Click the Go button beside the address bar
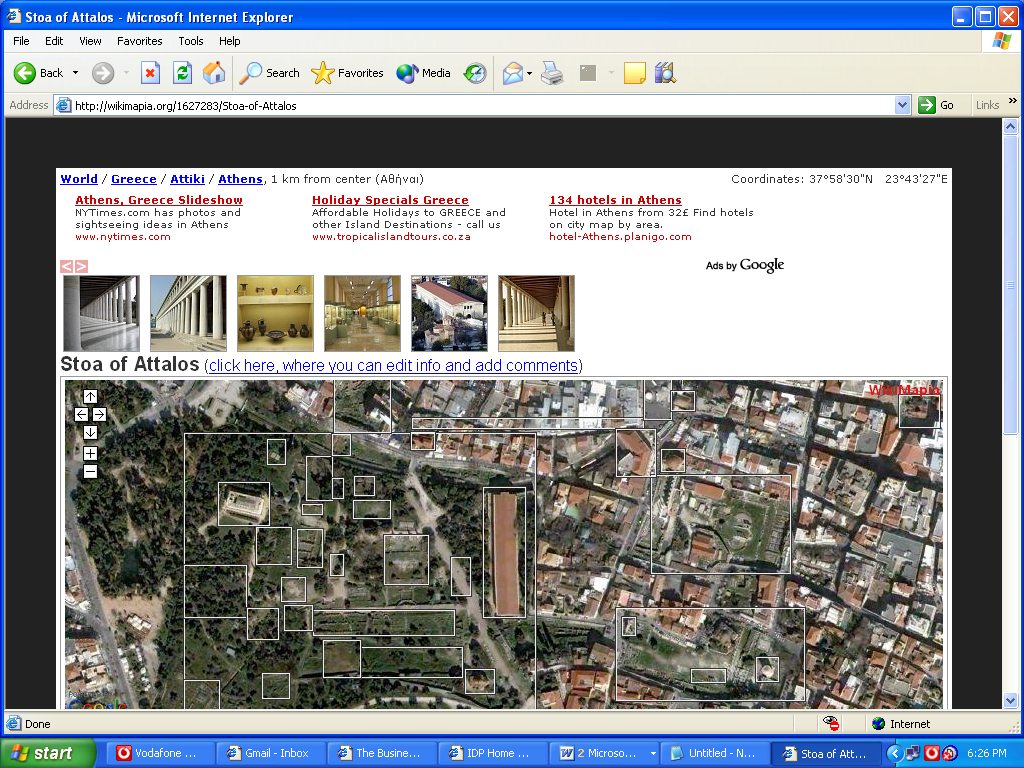The width and height of the screenshot is (1024, 768). point(937,105)
